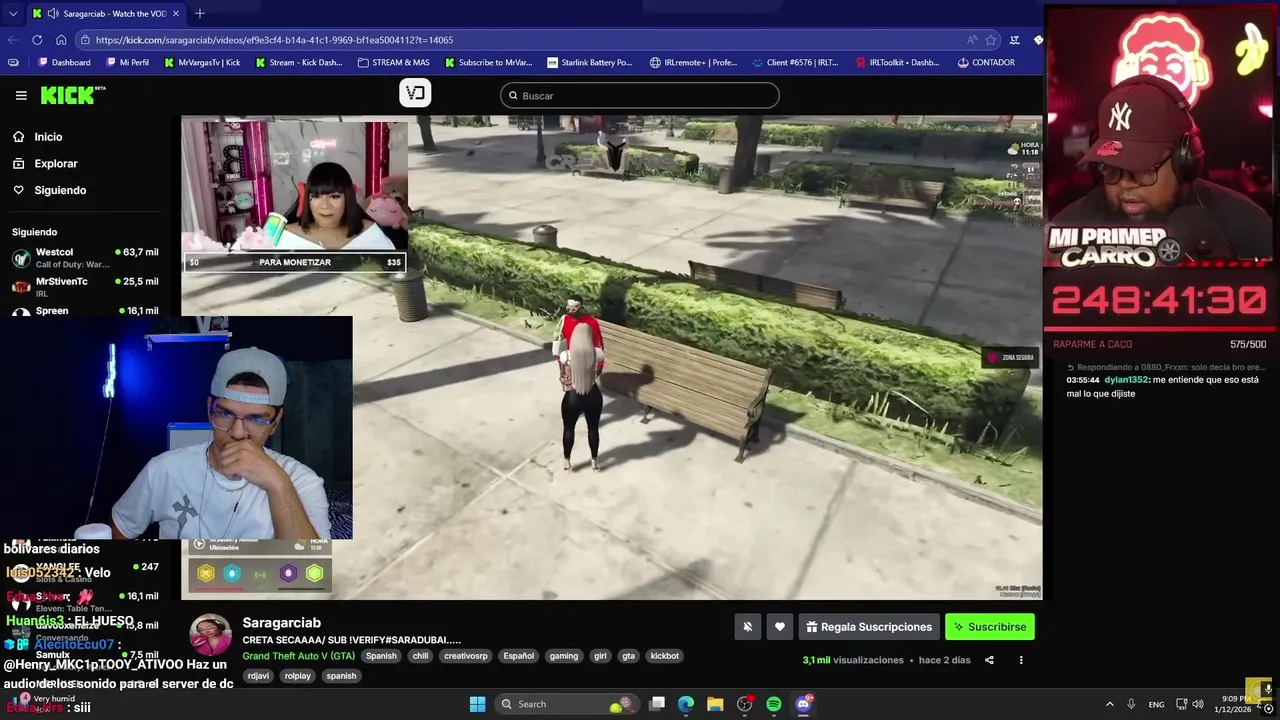The height and width of the screenshot is (720, 1280).
Task: Open the CONTADOR bookmark
Action: [x=985, y=62]
